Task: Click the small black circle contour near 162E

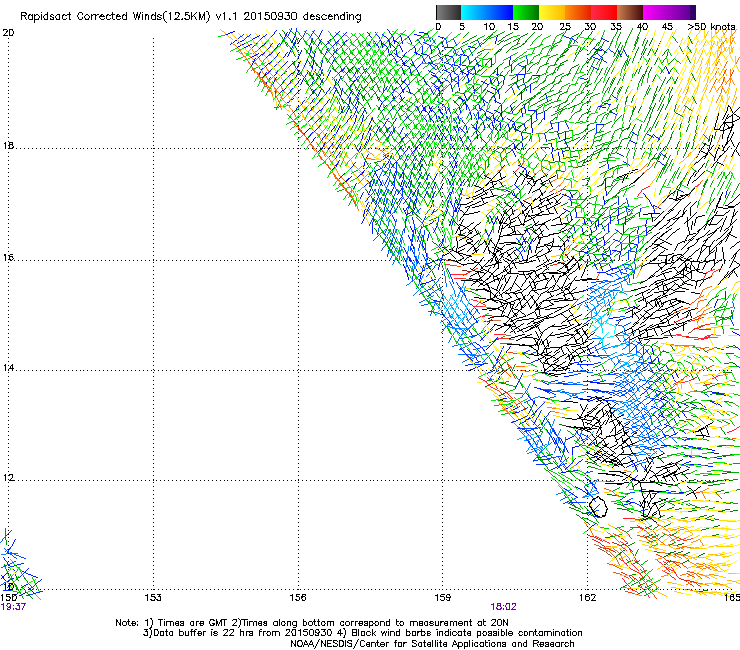Action: (x=598, y=507)
